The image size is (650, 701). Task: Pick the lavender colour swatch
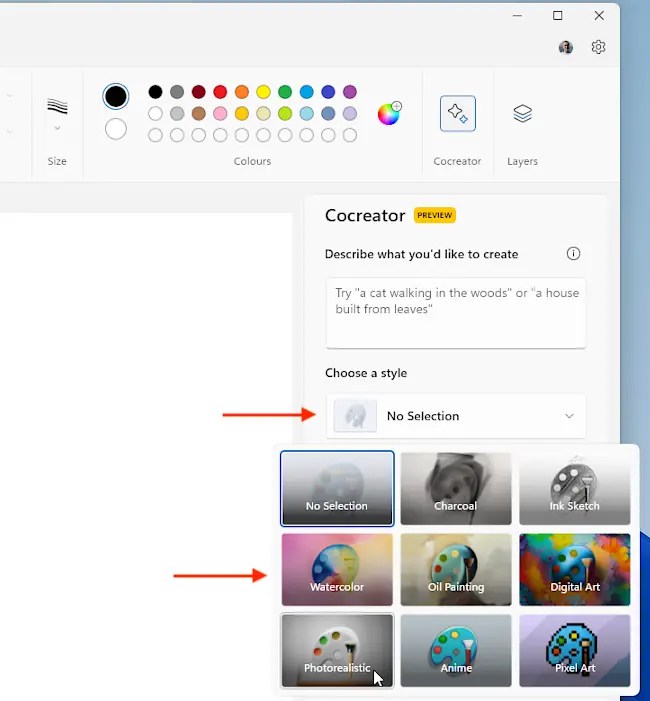[x=350, y=114]
